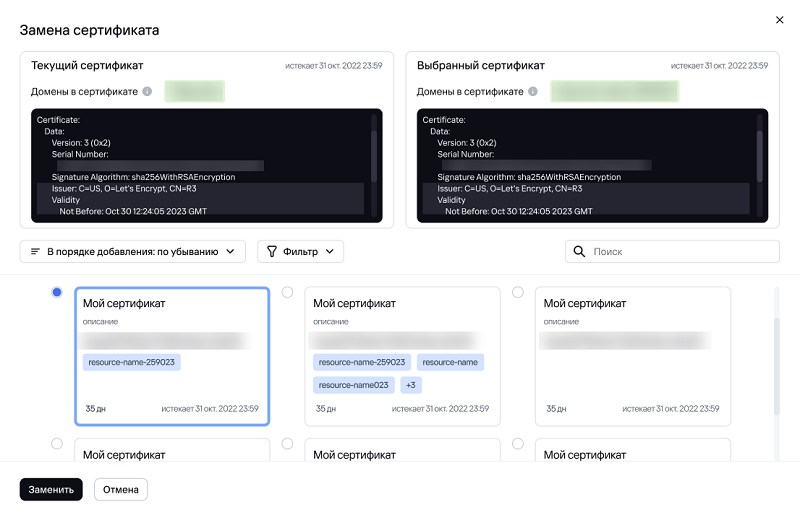Open the sort order dropdown

(132, 252)
